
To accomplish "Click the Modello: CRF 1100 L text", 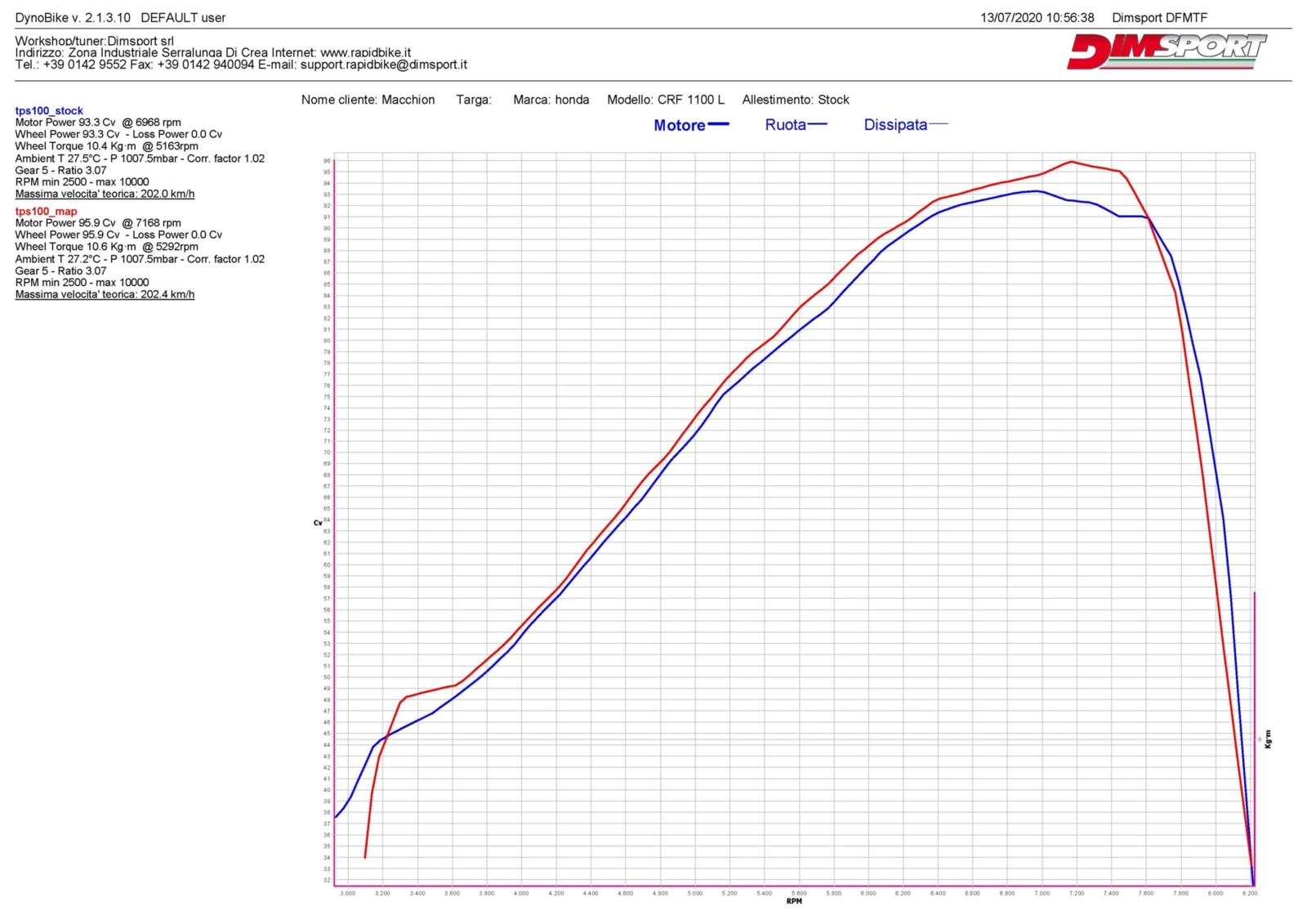I will 665,100.
